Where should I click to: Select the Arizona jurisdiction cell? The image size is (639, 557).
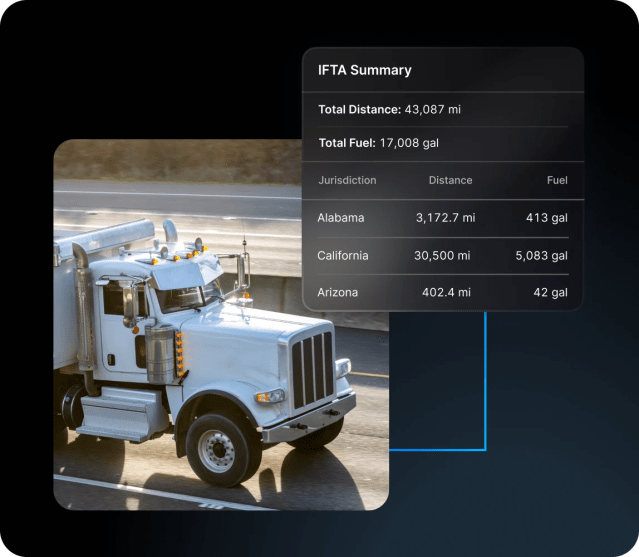[x=337, y=292]
